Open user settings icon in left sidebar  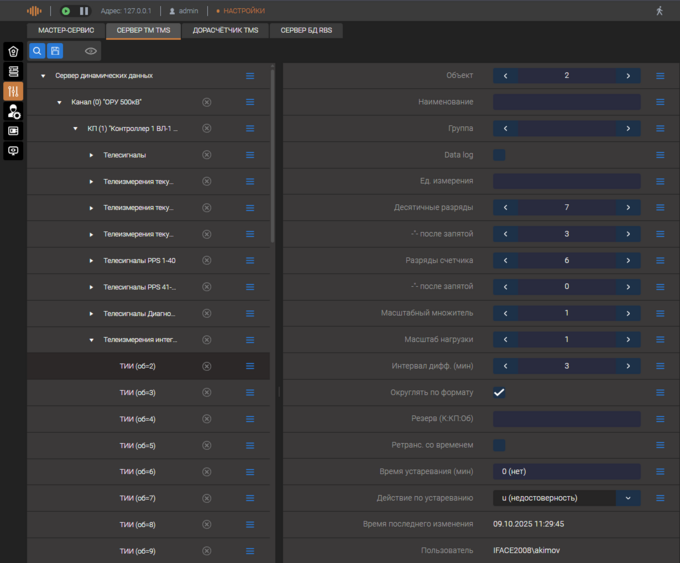[13, 111]
